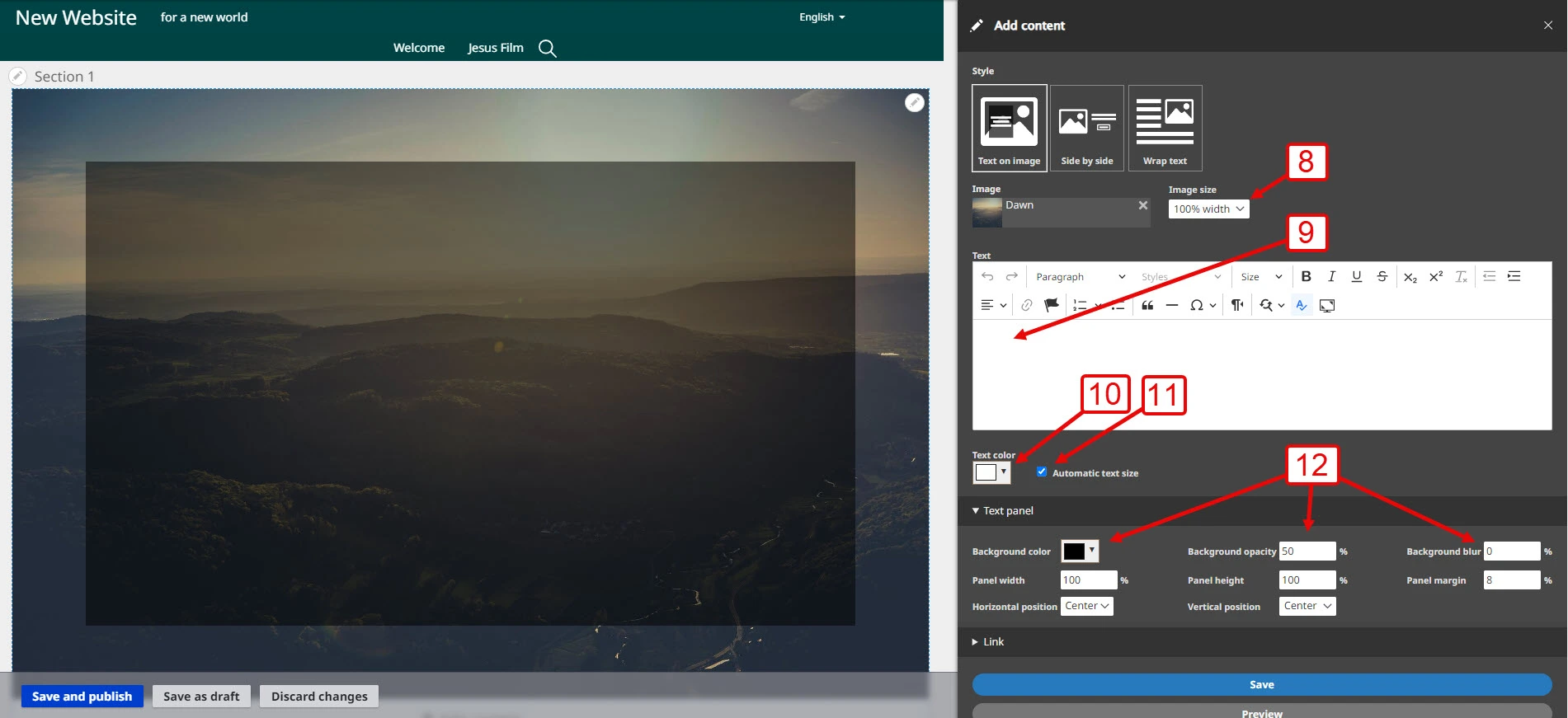Insert a block quote
1568x718 pixels.
[1147, 306]
